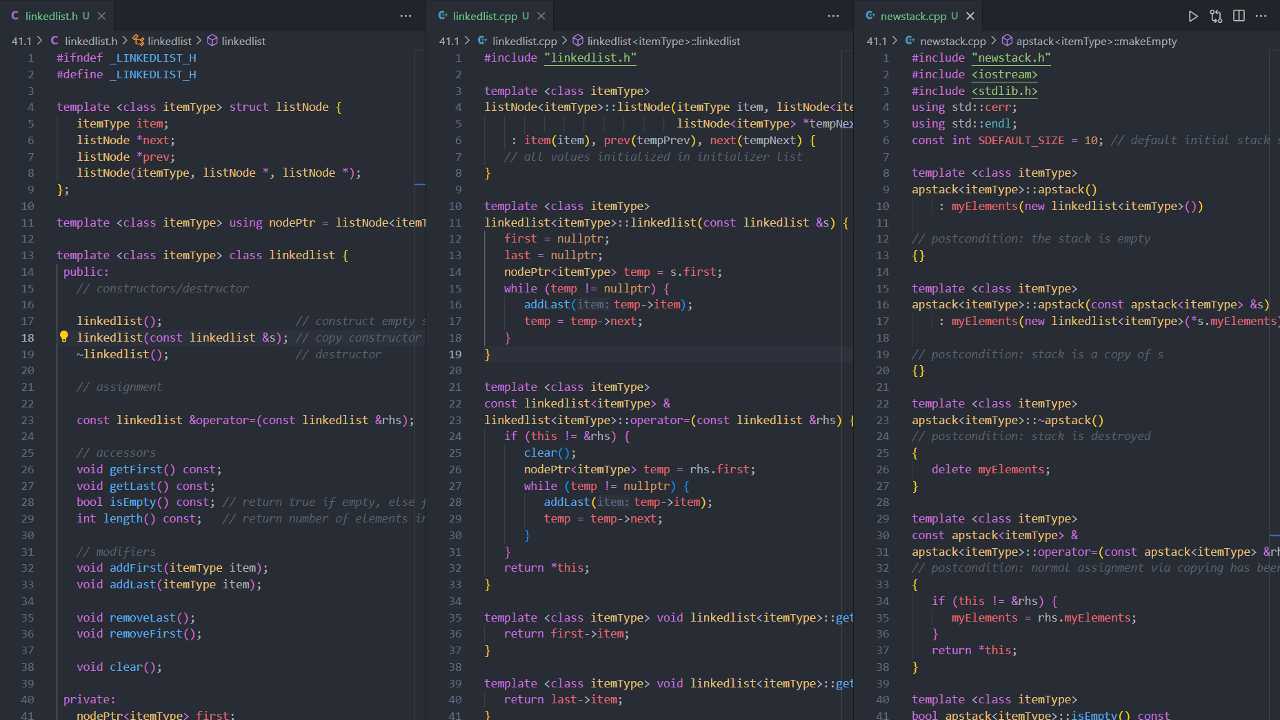Close the linkedlist.h tab
This screenshot has height=720, width=1280.
[102, 16]
